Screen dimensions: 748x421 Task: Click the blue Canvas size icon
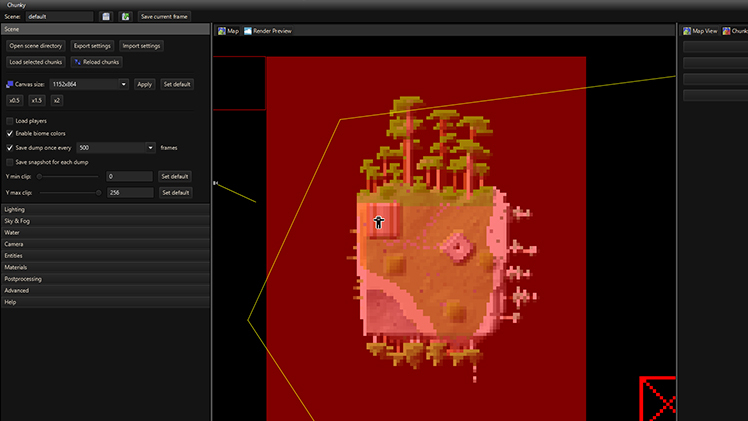(9, 84)
